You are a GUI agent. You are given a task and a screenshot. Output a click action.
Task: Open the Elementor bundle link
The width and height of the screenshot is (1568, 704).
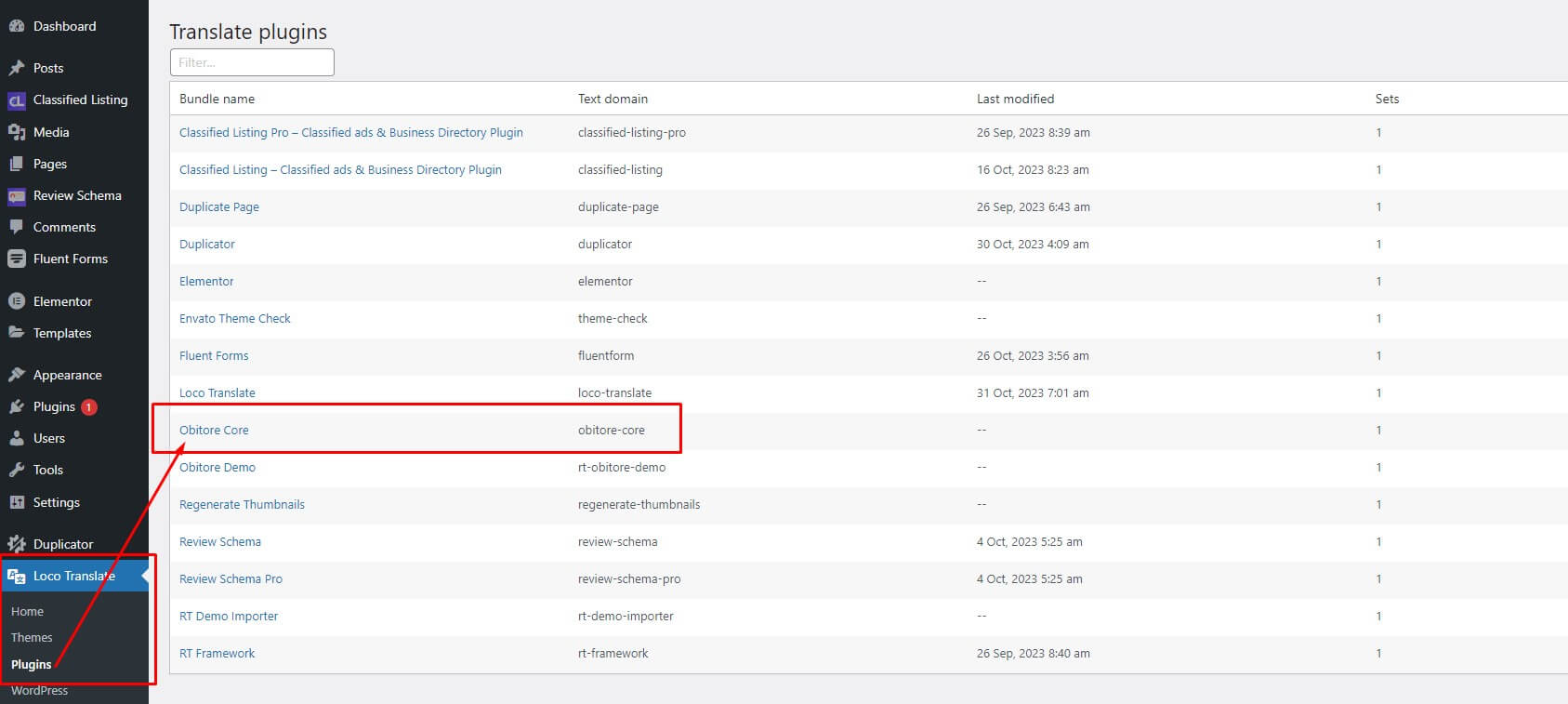[206, 281]
